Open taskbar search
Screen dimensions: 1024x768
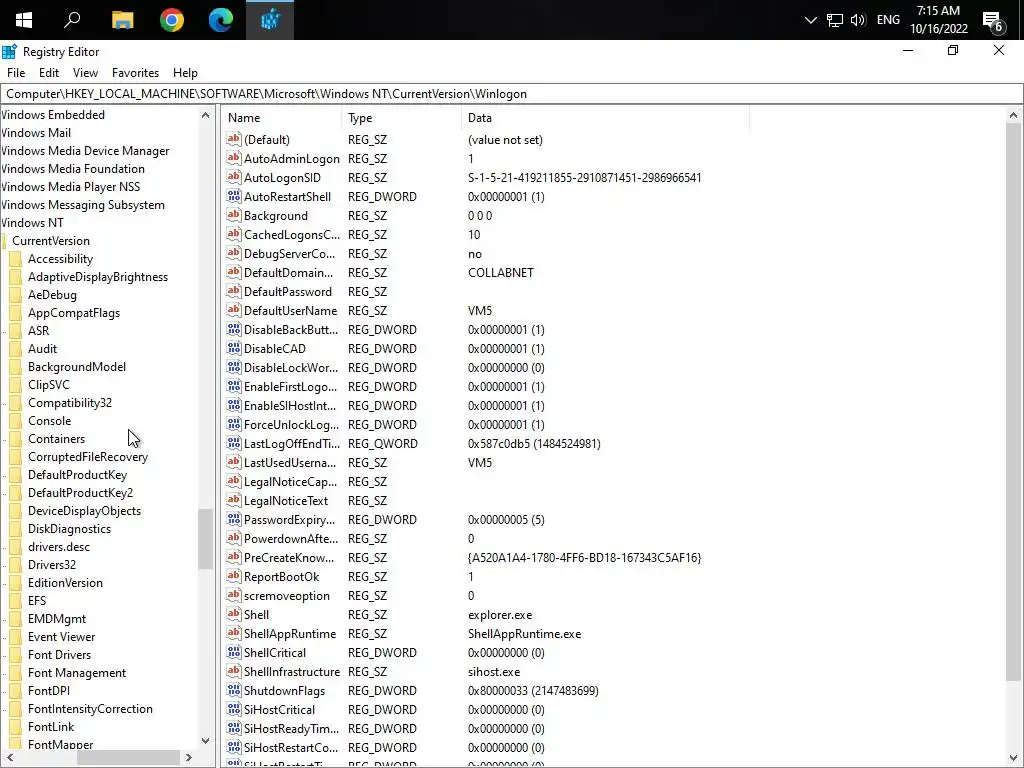pyautogui.click(x=72, y=20)
